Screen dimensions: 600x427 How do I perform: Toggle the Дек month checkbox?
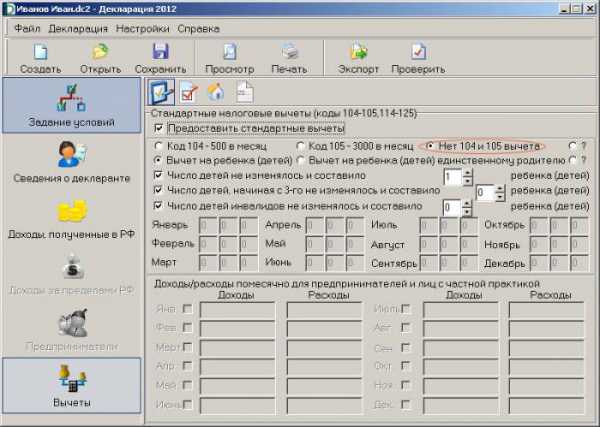click(406, 404)
